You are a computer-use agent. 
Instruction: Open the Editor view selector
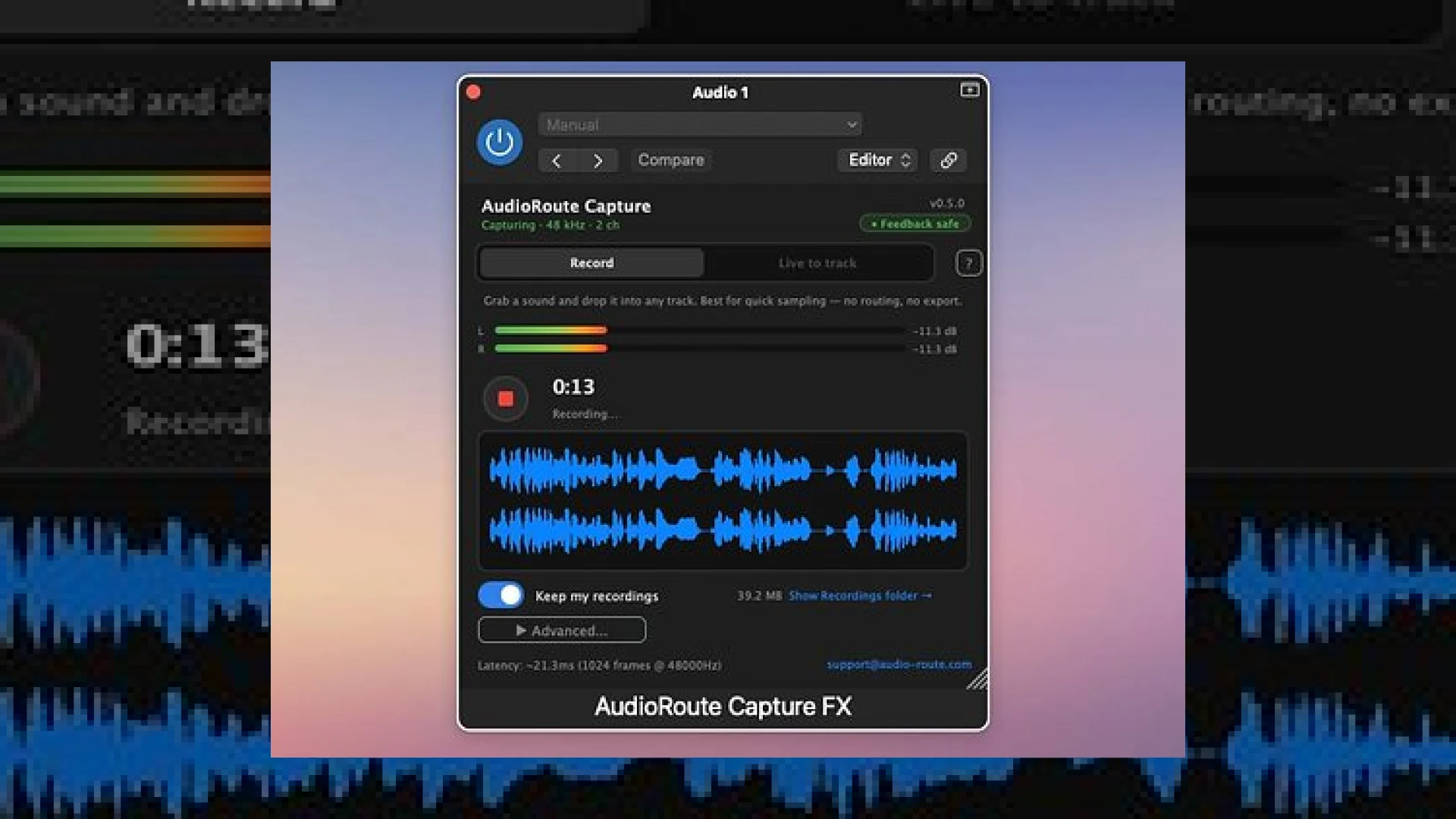(x=878, y=160)
